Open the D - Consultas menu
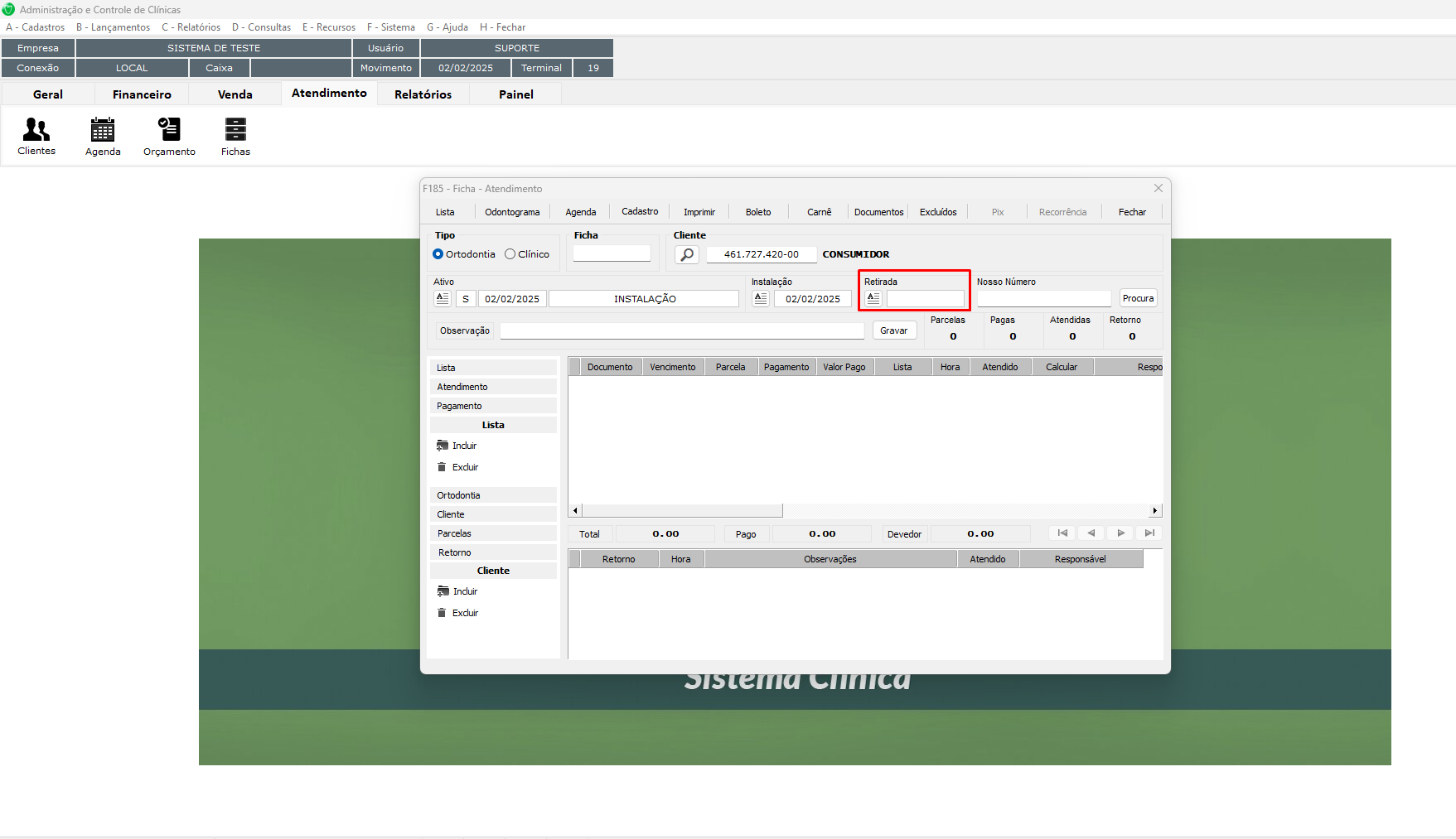This screenshot has height=839, width=1456. [261, 27]
